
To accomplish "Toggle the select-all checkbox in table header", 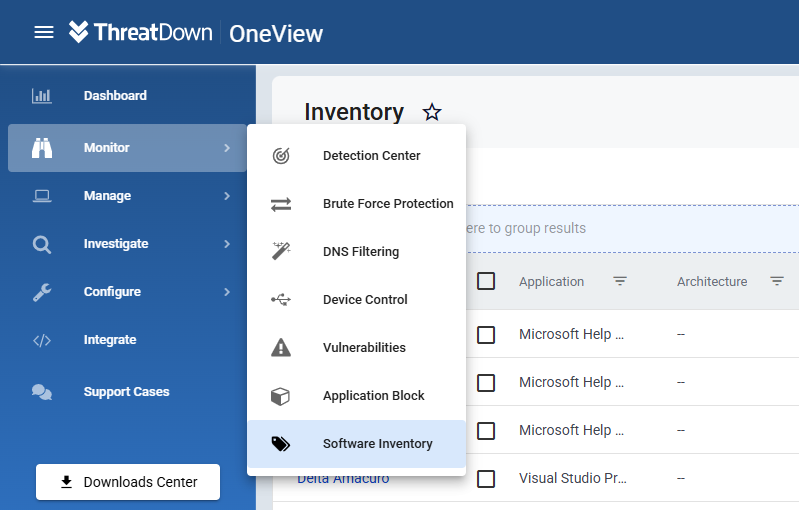I will tap(486, 281).
